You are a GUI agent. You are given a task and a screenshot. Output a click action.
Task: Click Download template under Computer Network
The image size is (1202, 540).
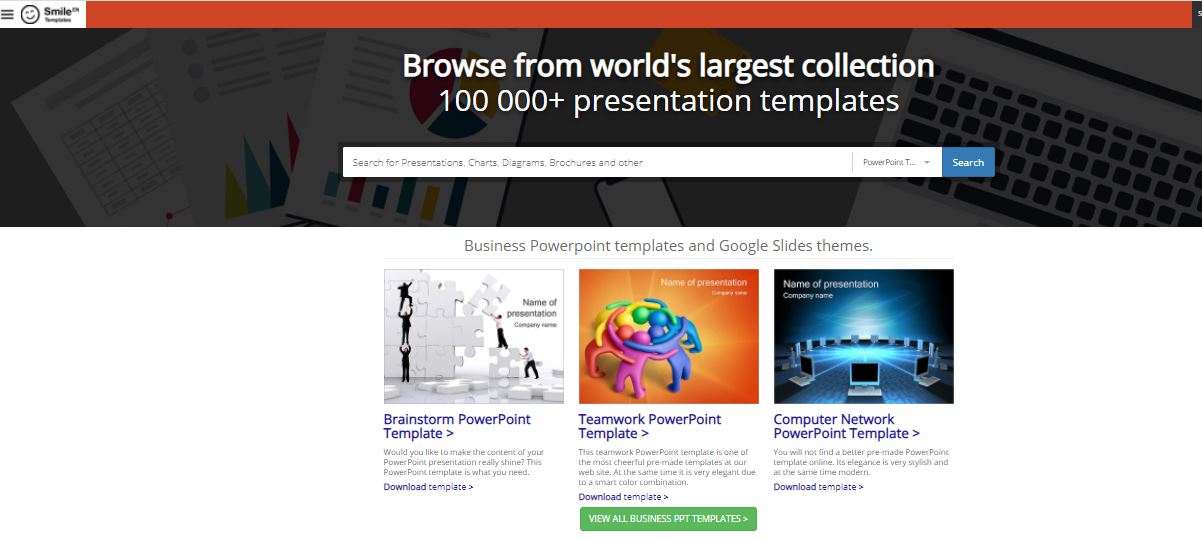click(x=818, y=487)
